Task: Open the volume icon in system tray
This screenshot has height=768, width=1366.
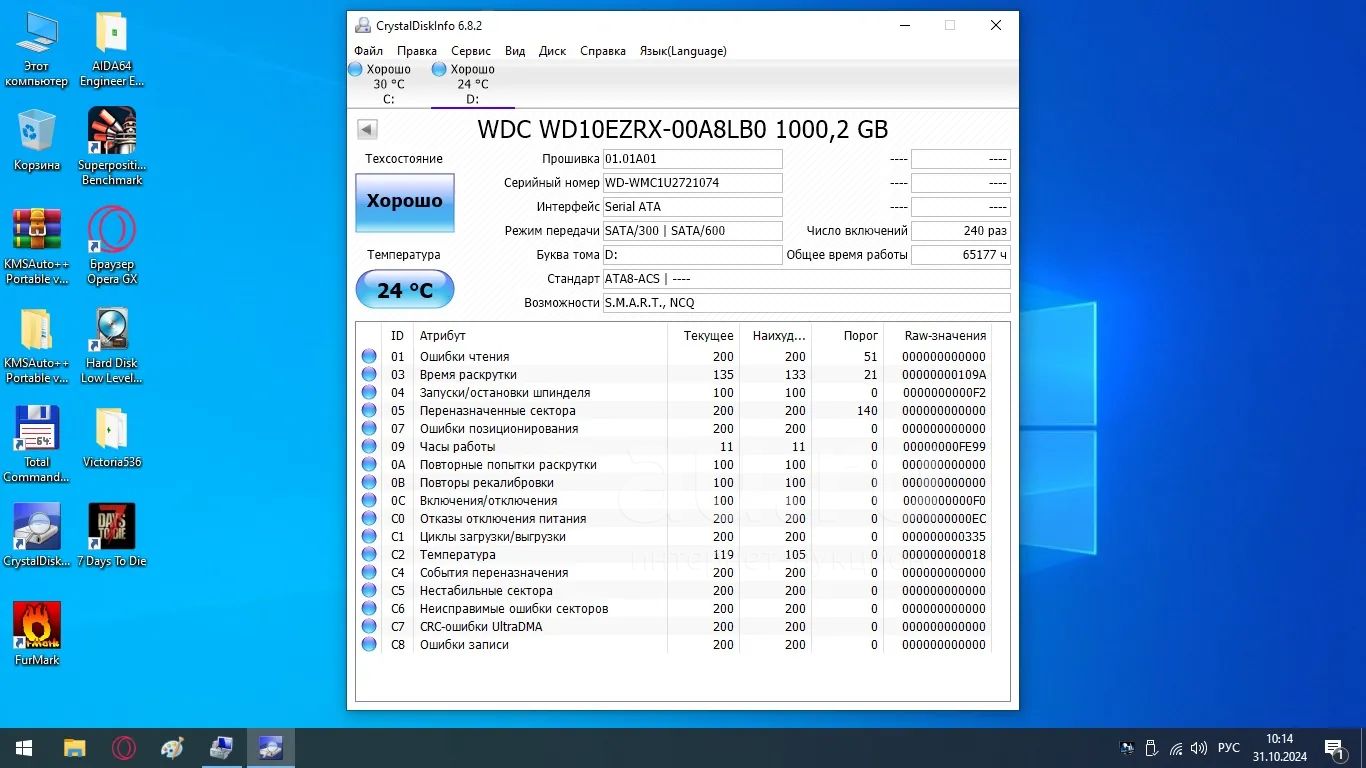Action: (1200, 748)
